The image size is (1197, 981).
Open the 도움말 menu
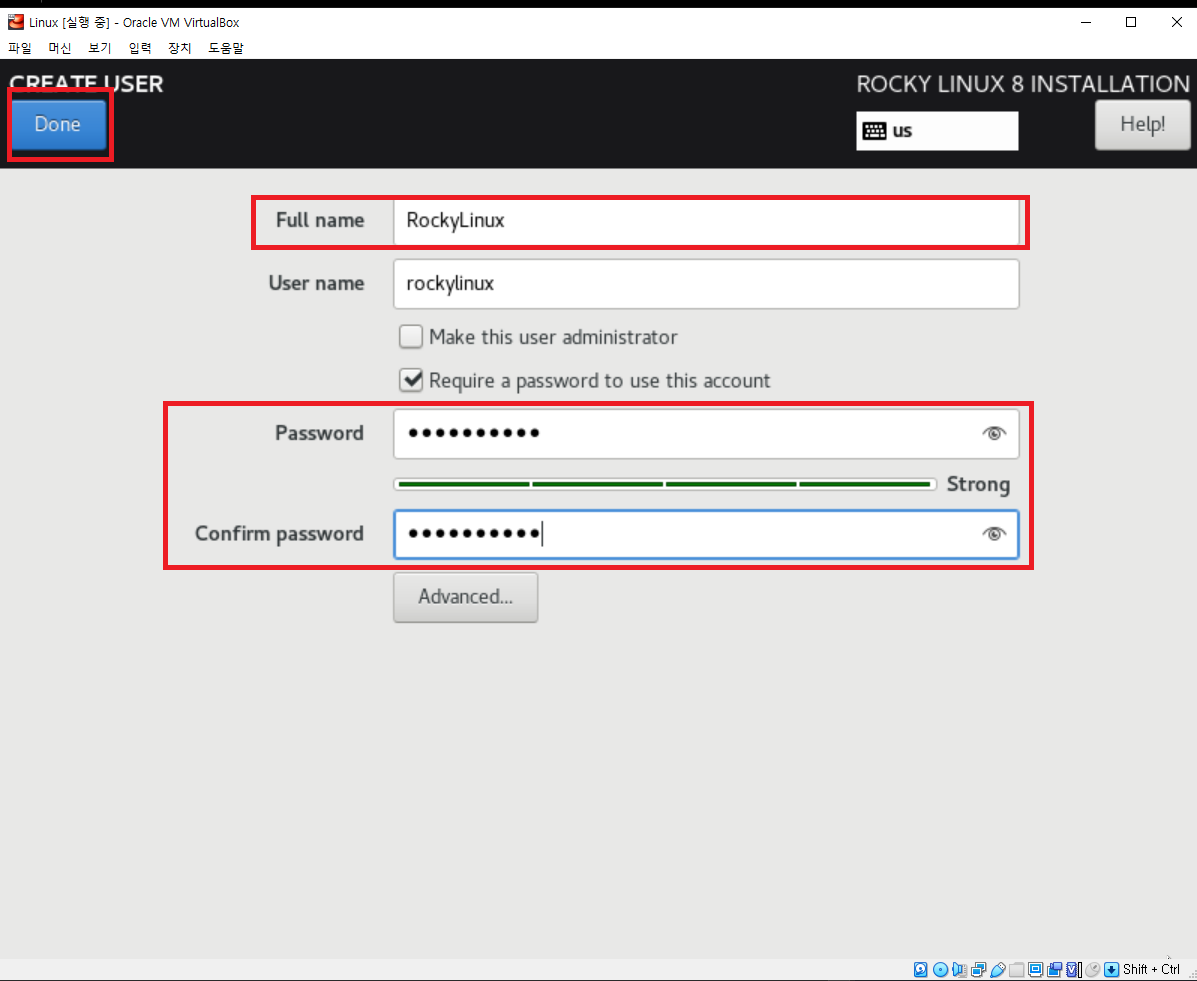click(226, 48)
